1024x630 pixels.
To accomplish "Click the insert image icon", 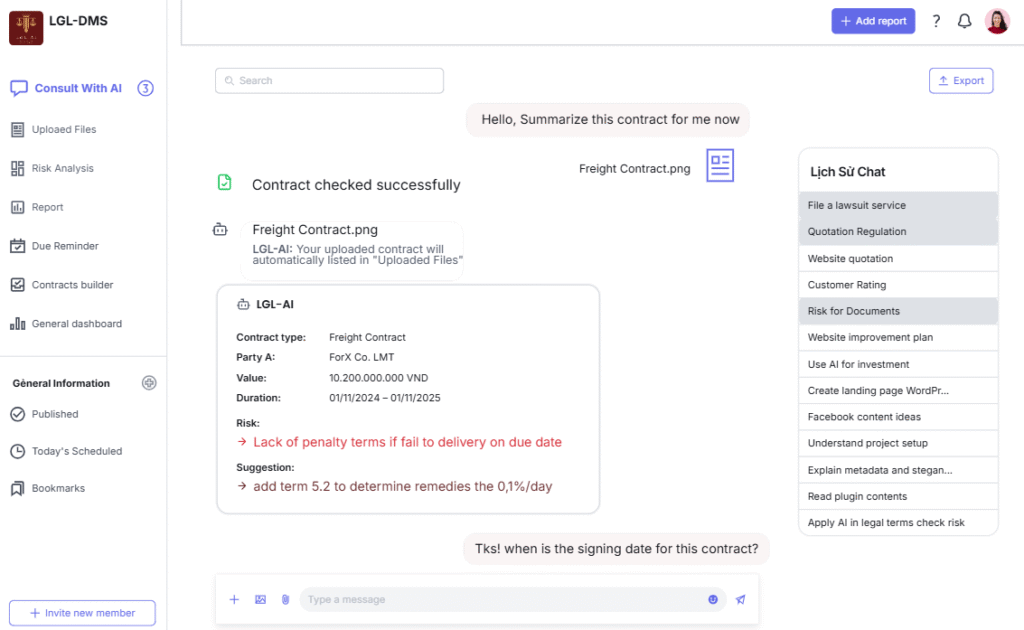I will coord(260,600).
